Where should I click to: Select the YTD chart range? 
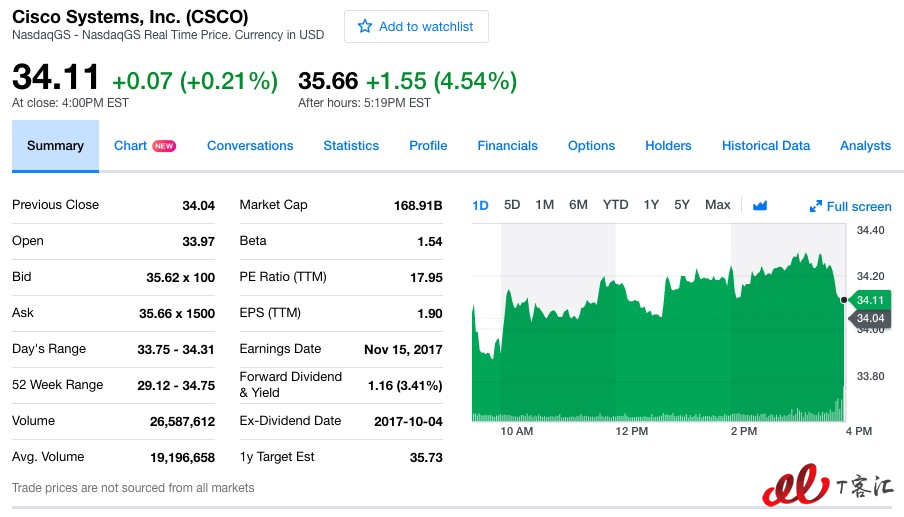pos(615,205)
